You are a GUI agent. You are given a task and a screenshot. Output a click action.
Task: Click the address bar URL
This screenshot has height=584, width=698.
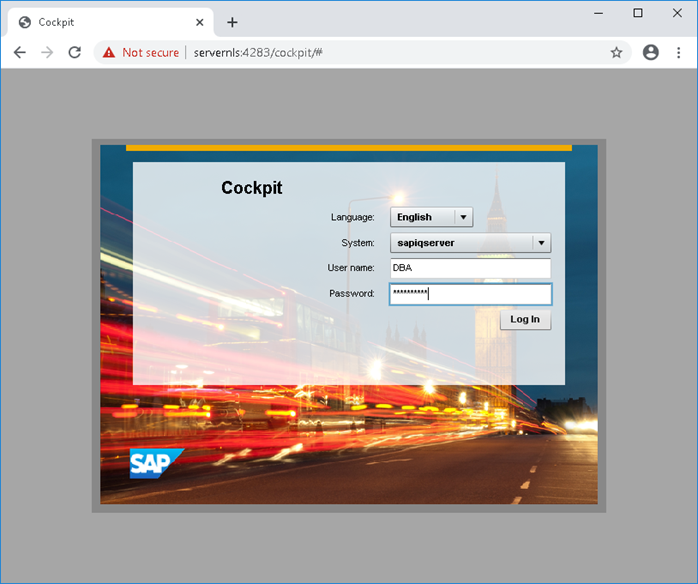258,53
